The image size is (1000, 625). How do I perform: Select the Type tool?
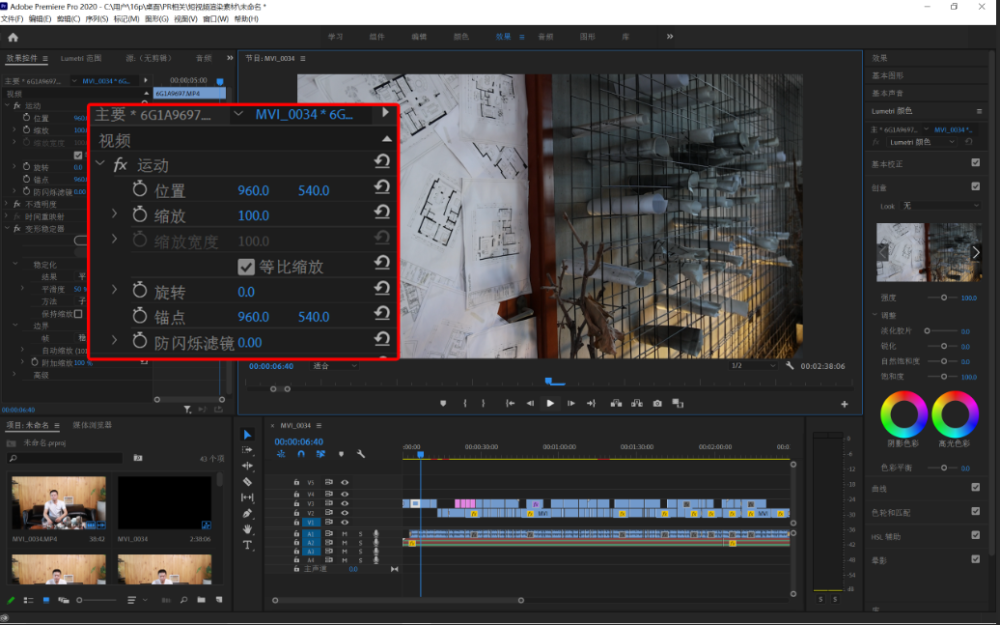[247, 545]
